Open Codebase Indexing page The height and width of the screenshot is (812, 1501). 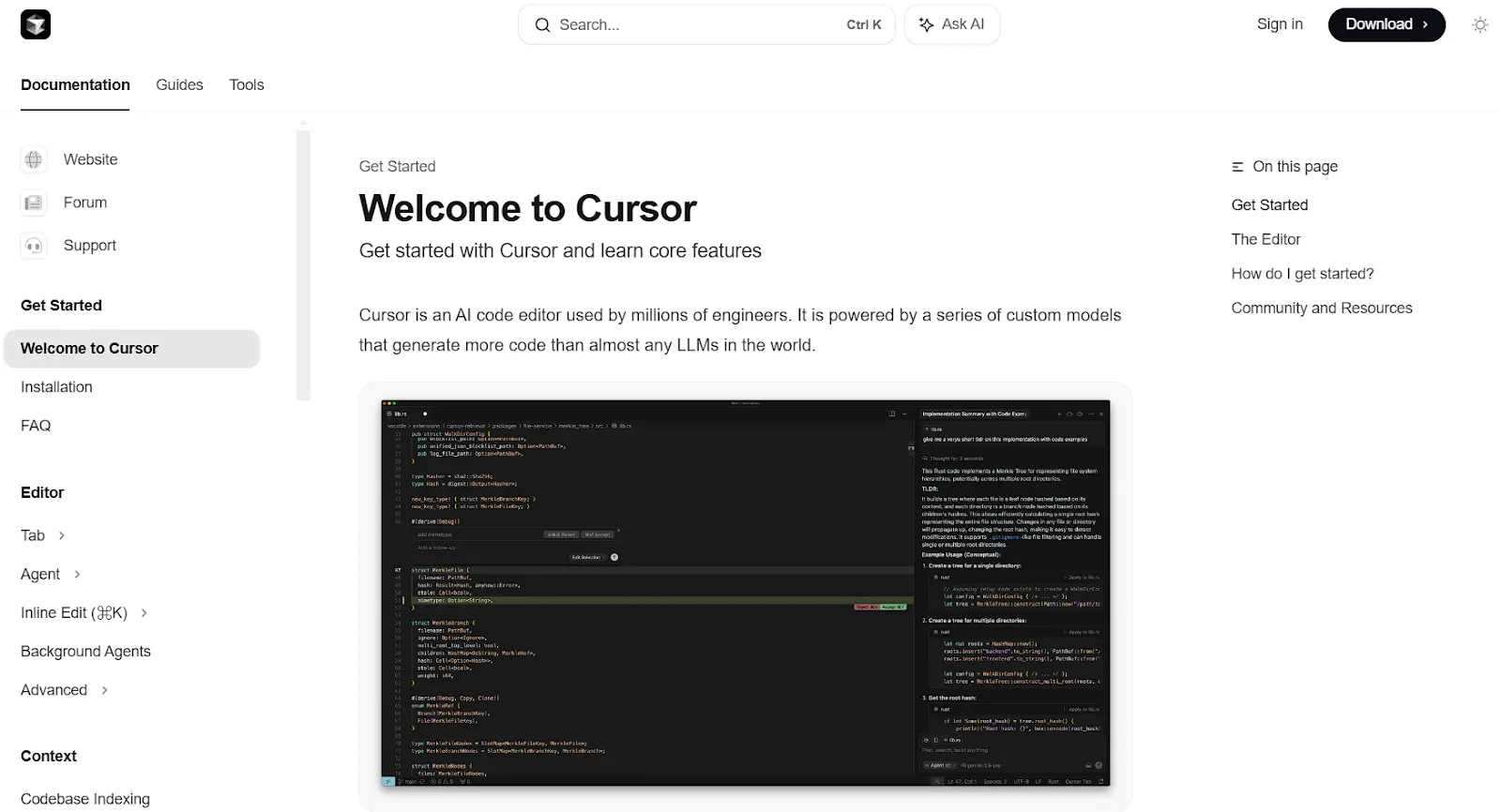pyautogui.click(x=85, y=799)
